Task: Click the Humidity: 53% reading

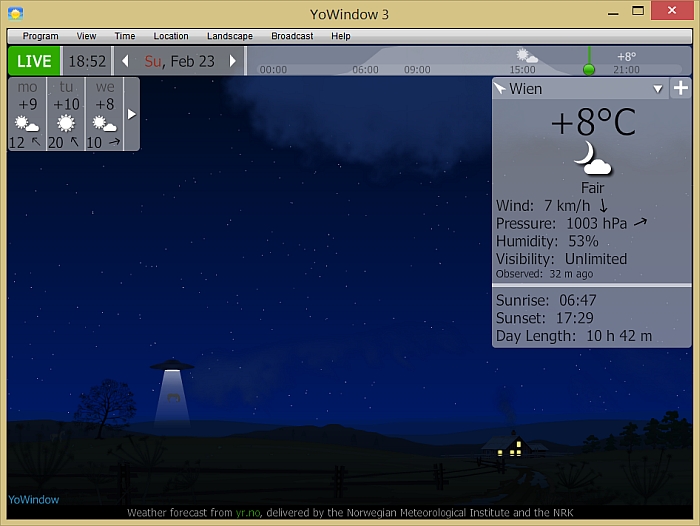Action: click(547, 241)
